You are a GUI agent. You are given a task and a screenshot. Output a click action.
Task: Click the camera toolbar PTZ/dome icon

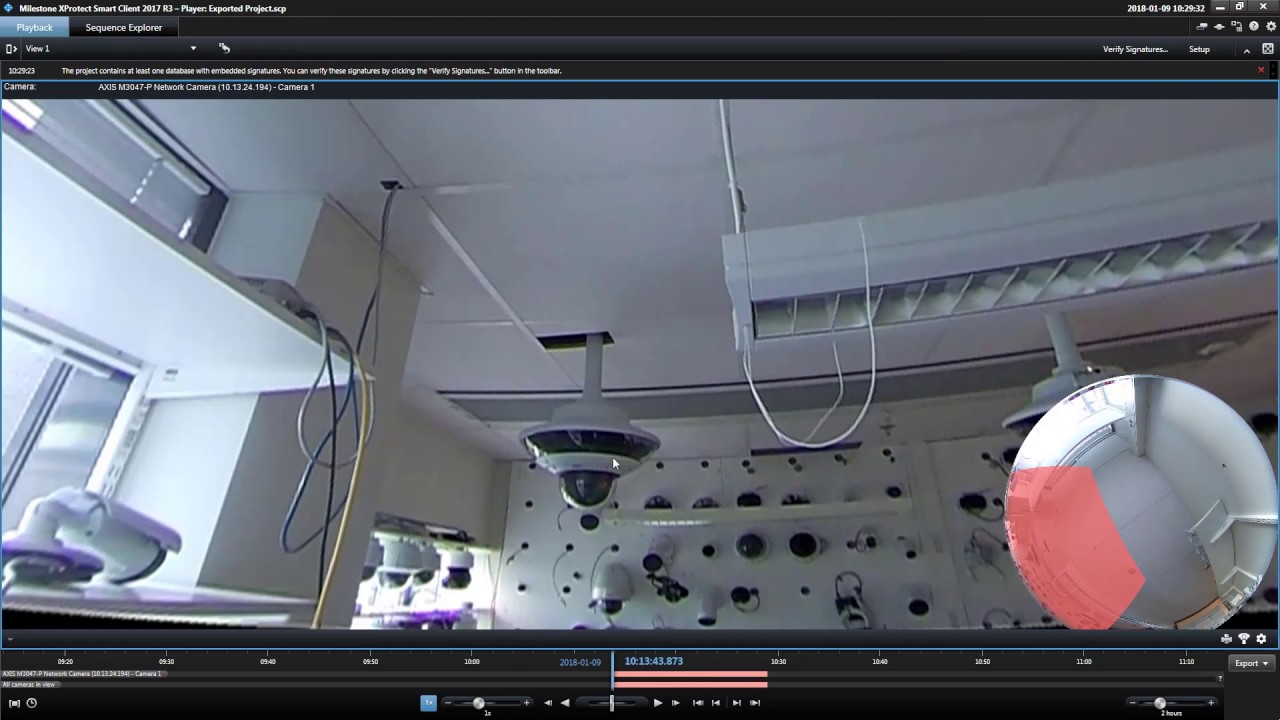pos(1244,639)
